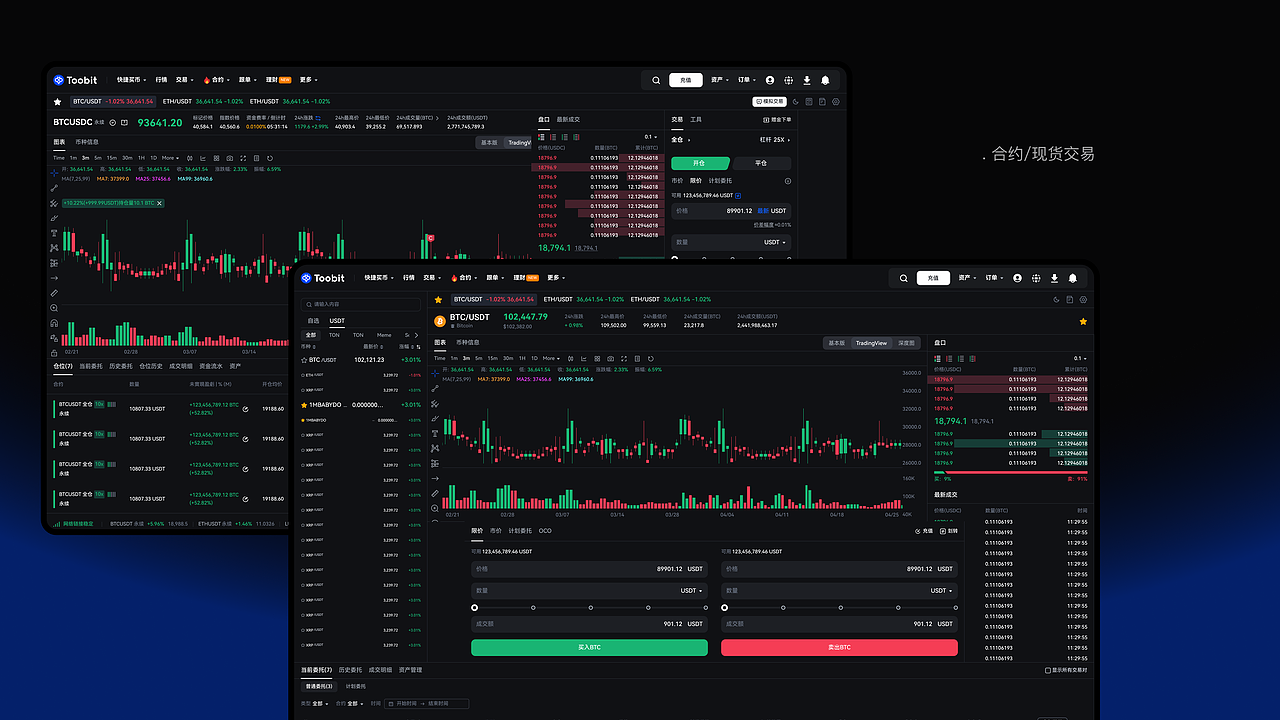Screen dimensions: 1280x720
Task: Toggle dark mode moon icon in back window
Action: (796, 101)
